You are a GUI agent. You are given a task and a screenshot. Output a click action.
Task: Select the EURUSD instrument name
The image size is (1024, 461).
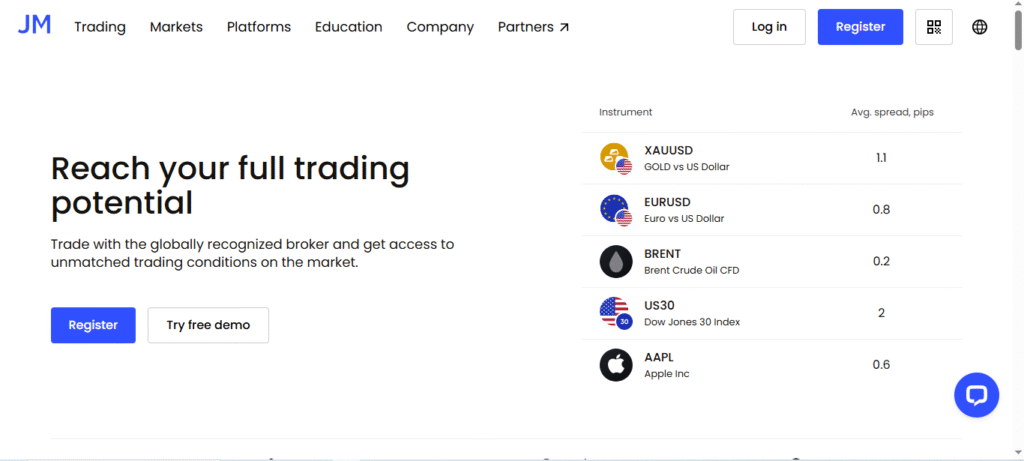(x=667, y=202)
